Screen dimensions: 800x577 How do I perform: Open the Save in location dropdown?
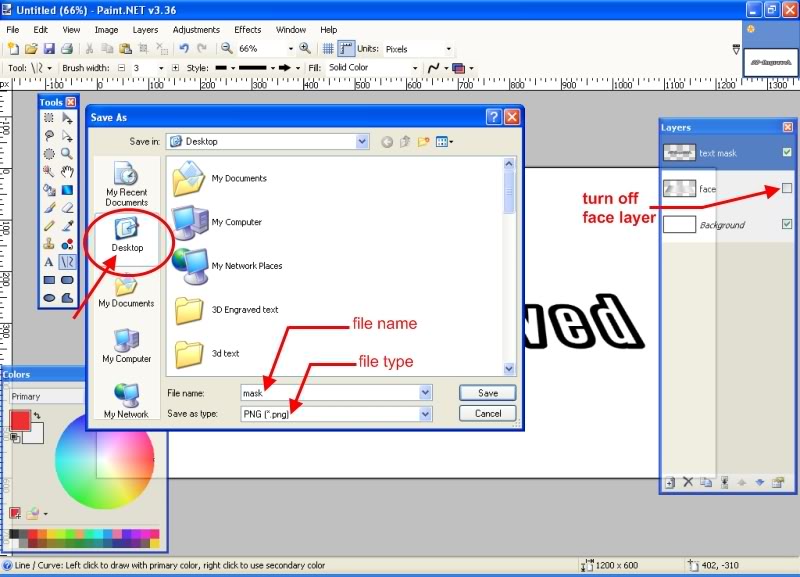click(x=362, y=142)
